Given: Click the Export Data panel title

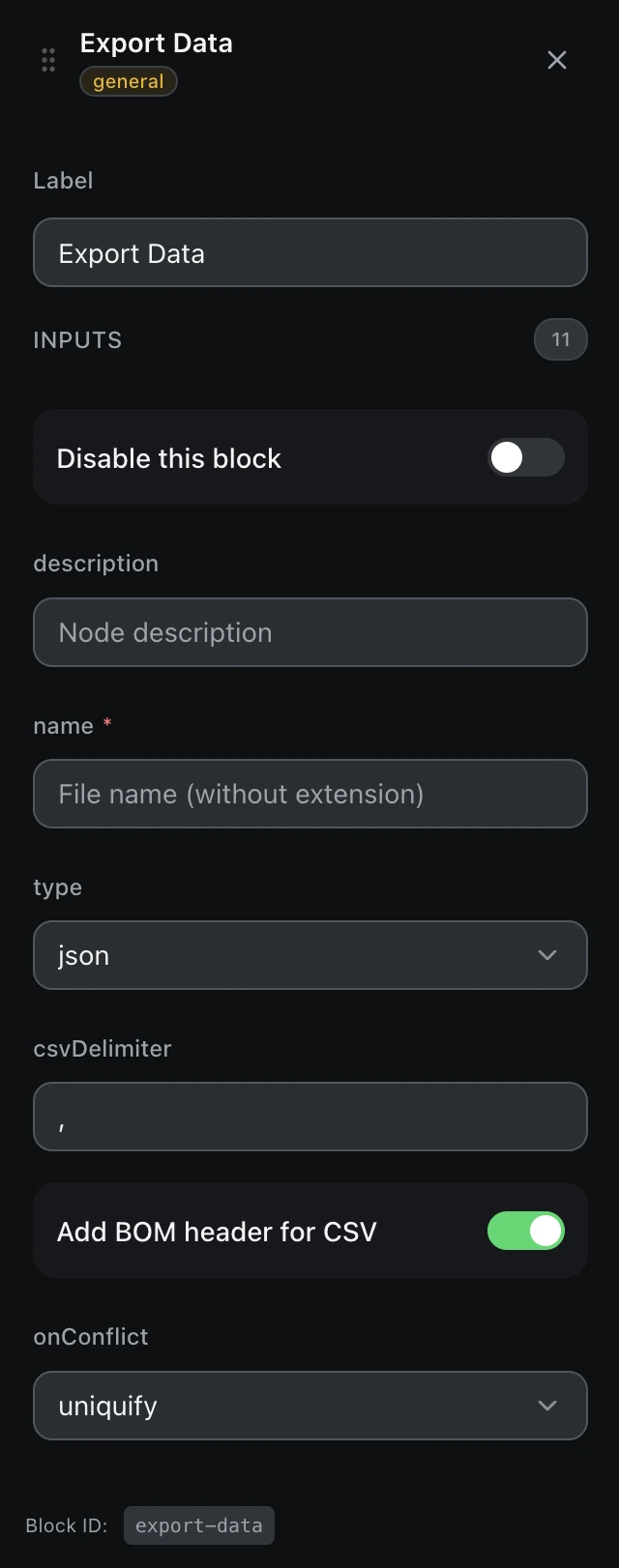Looking at the screenshot, I should click(x=157, y=44).
